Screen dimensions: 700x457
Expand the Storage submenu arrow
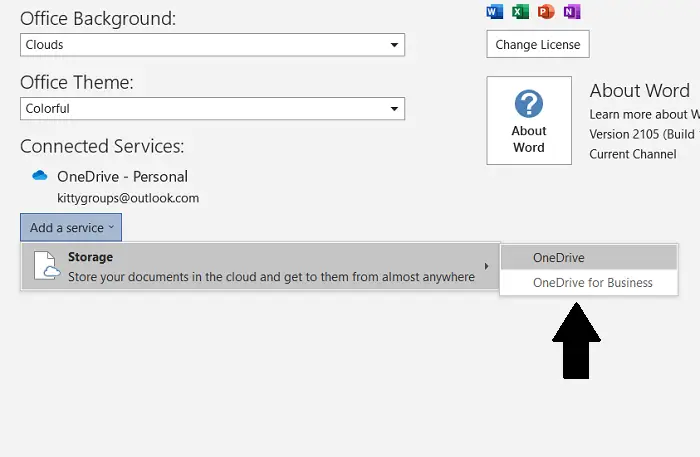coord(486,266)
